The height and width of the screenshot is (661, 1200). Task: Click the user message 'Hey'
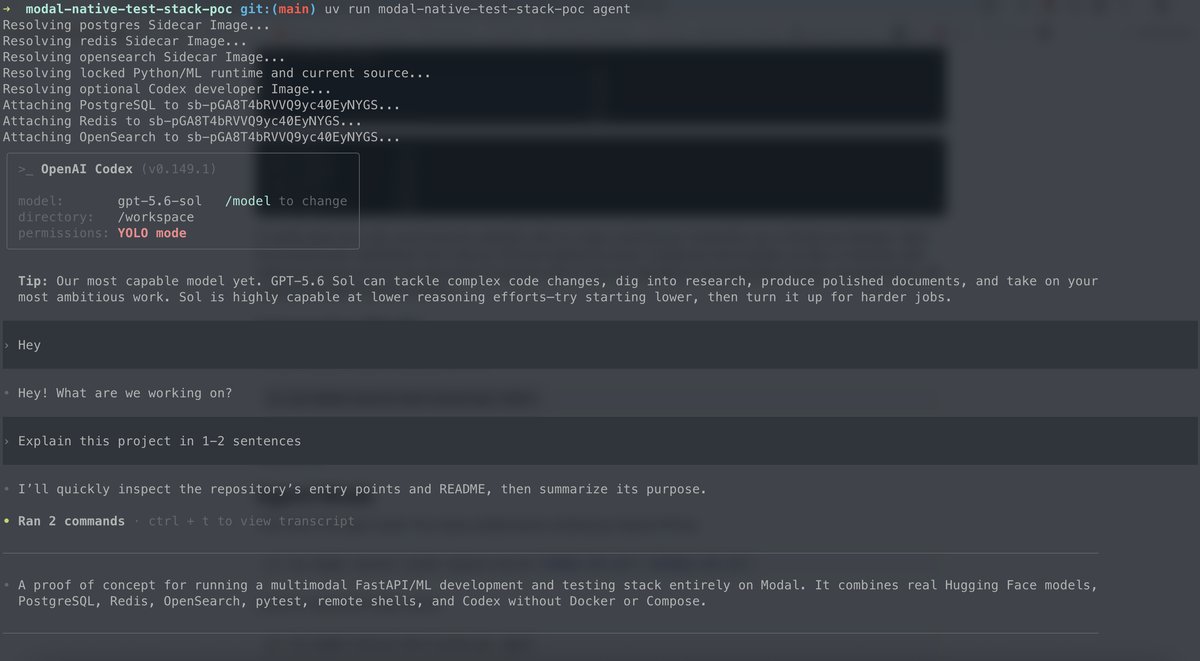599,345
